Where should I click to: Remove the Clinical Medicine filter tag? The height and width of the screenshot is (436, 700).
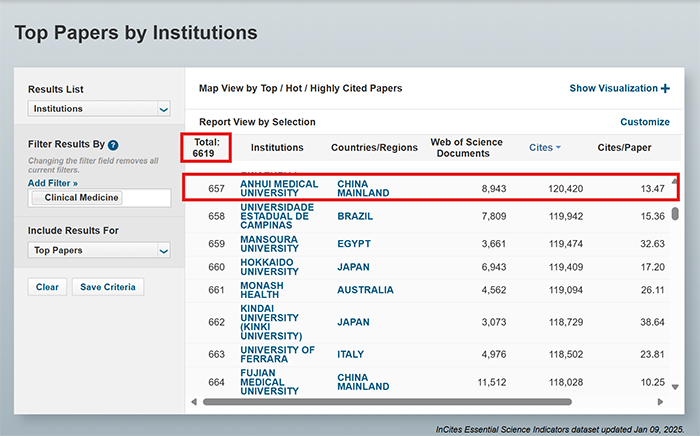(x=38, y=198)
